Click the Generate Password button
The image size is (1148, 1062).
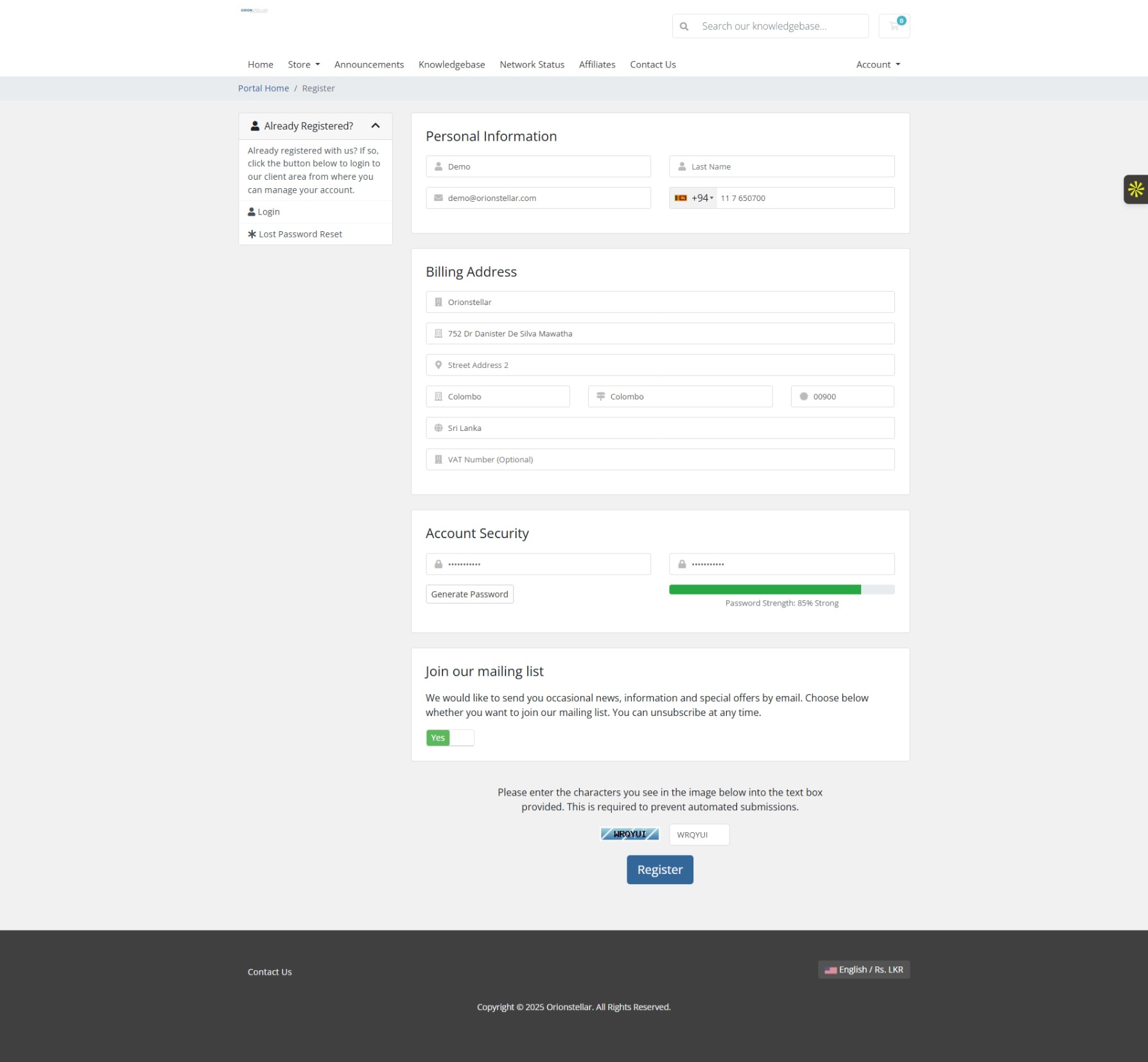pos(469,594)
